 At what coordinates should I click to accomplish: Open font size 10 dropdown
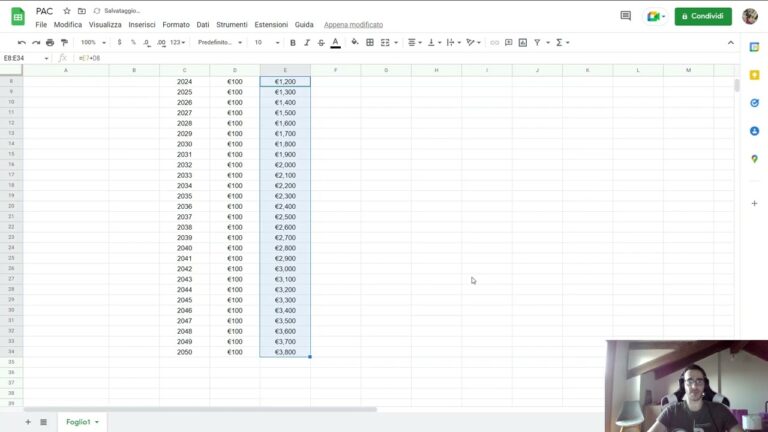[x=266, y=43]
